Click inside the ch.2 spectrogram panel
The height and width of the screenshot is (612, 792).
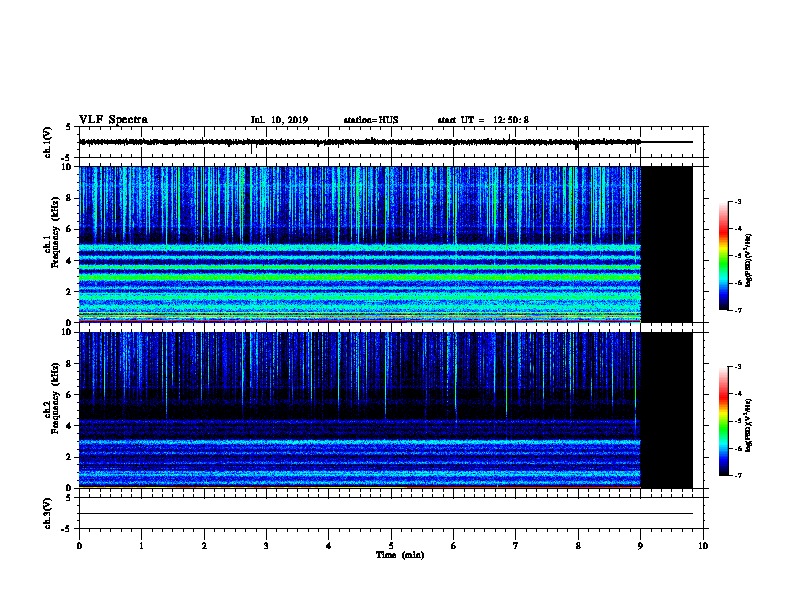pyautogui.click(x=360, y=410)
